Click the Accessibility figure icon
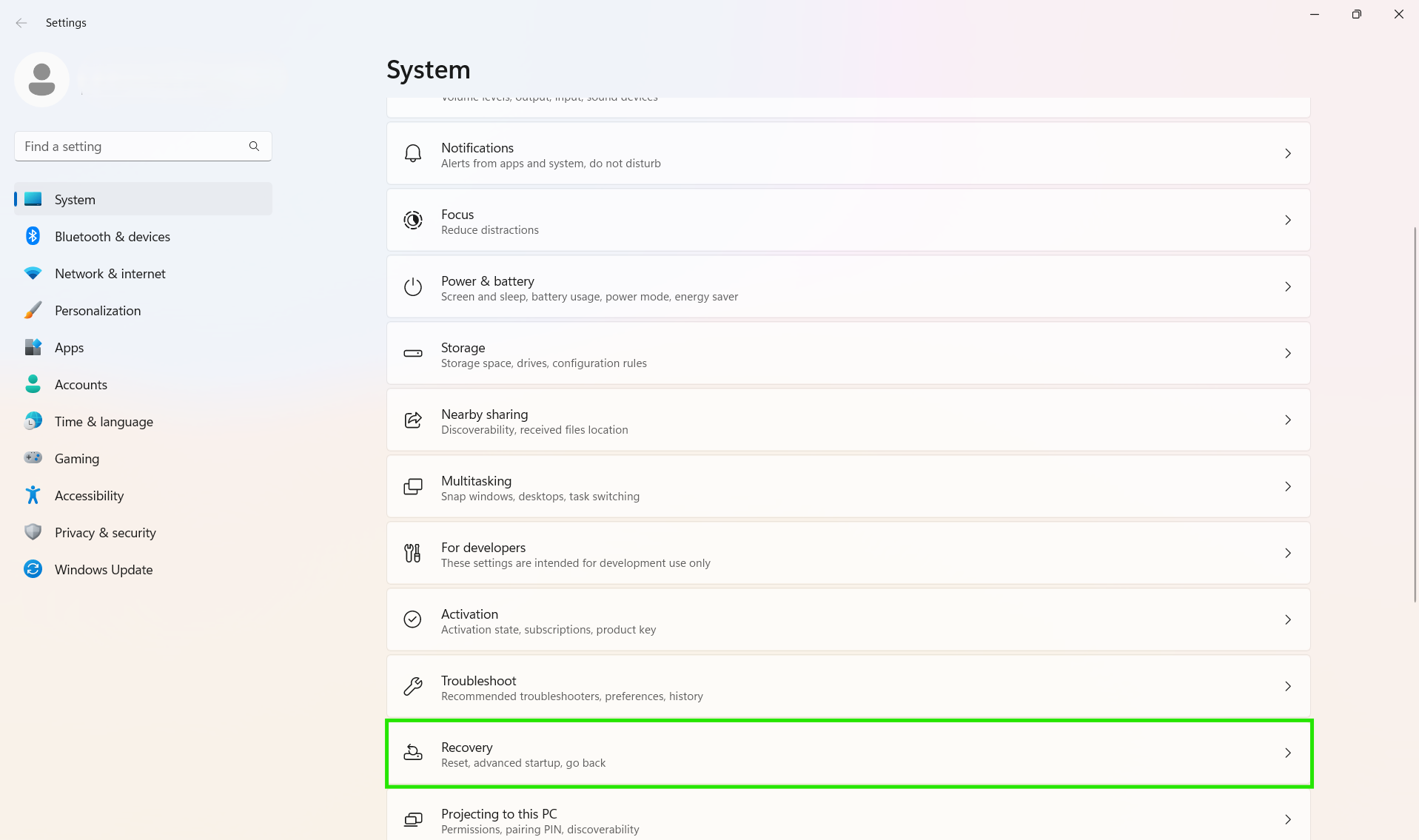Screen dimensions: 1419x840 click(33, 495)
